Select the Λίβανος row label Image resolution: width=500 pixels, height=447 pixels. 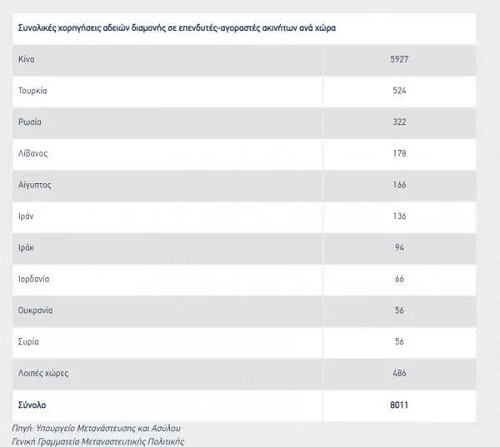(33, 153)
